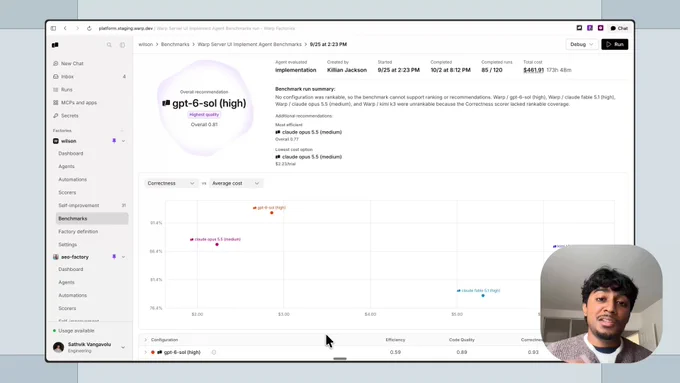Go back with the browser back arrow
This screenshot has width=680, height=383.
coord(65,28)
